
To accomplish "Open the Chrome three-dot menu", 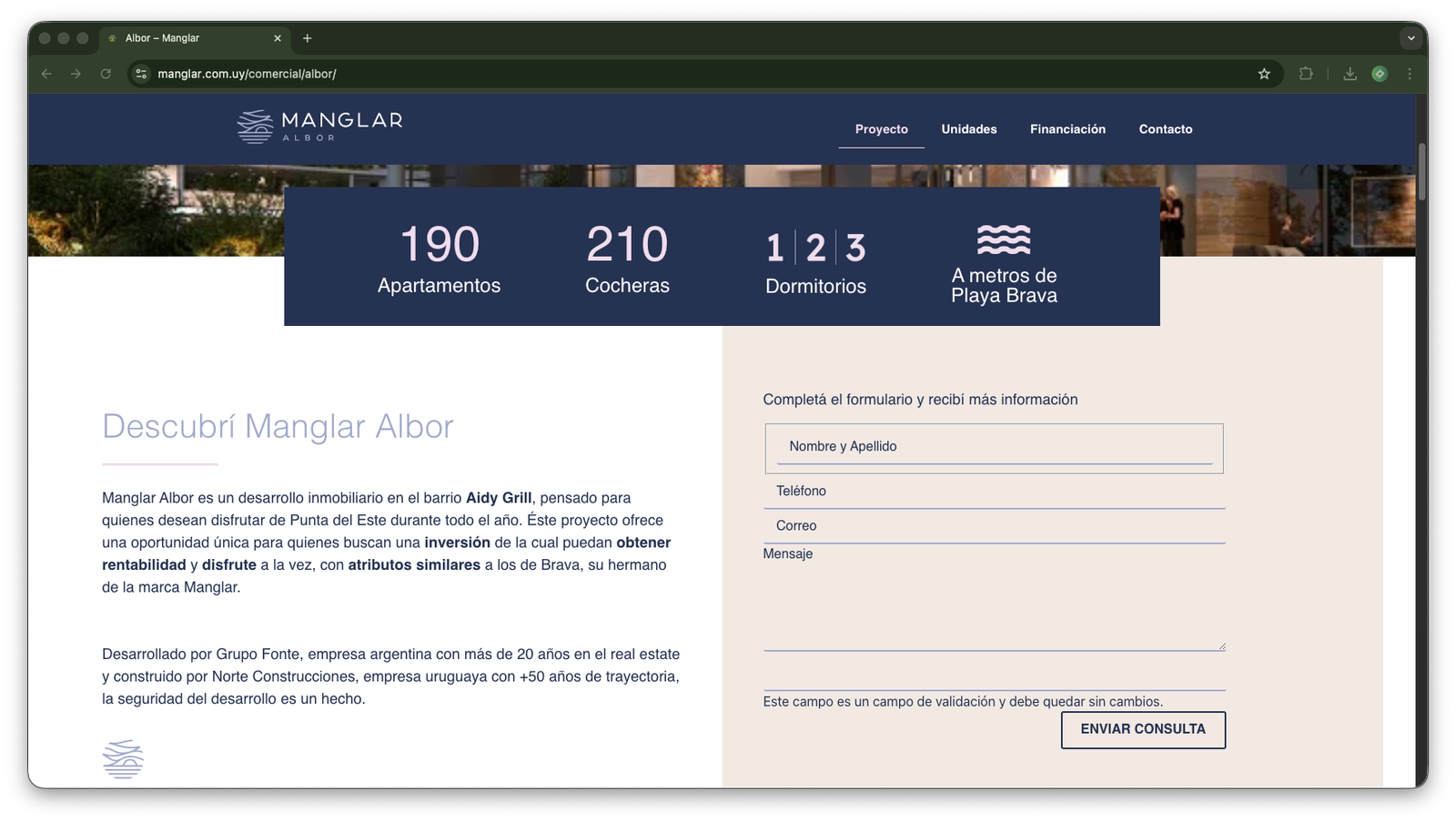I will 1410,74.
